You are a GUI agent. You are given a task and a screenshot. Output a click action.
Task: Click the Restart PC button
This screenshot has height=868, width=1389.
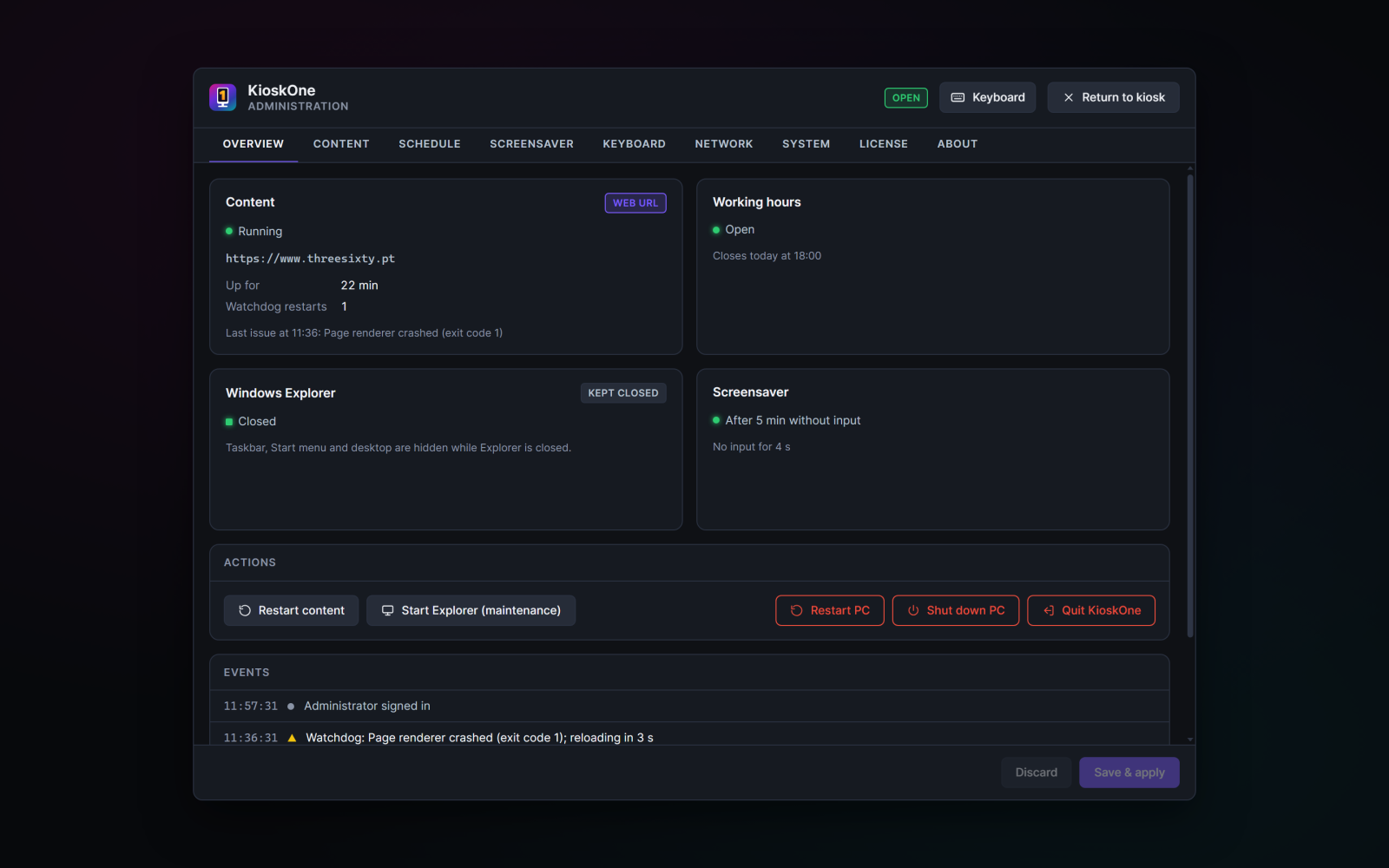point(830,610)
